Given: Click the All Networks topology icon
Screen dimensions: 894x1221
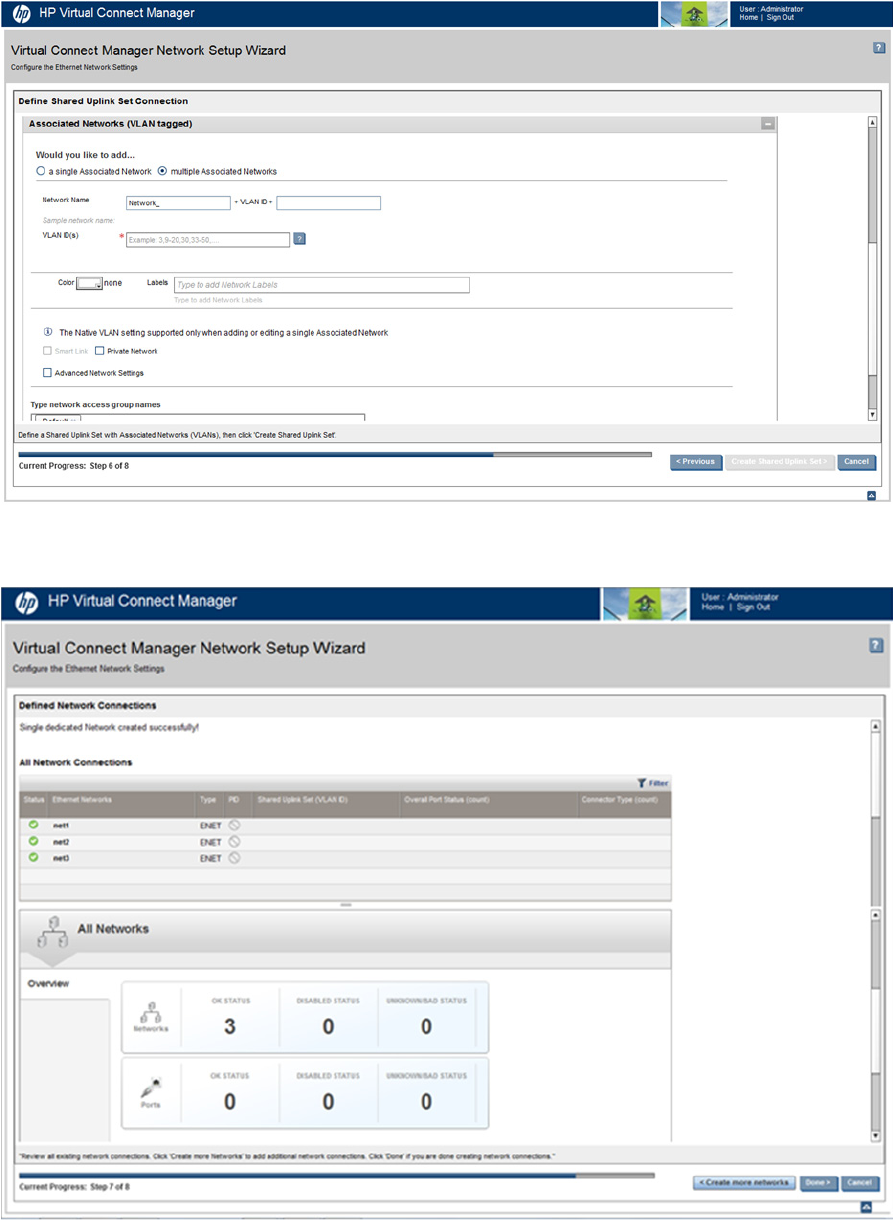Looking at the screenshot, I should point(51,932).
